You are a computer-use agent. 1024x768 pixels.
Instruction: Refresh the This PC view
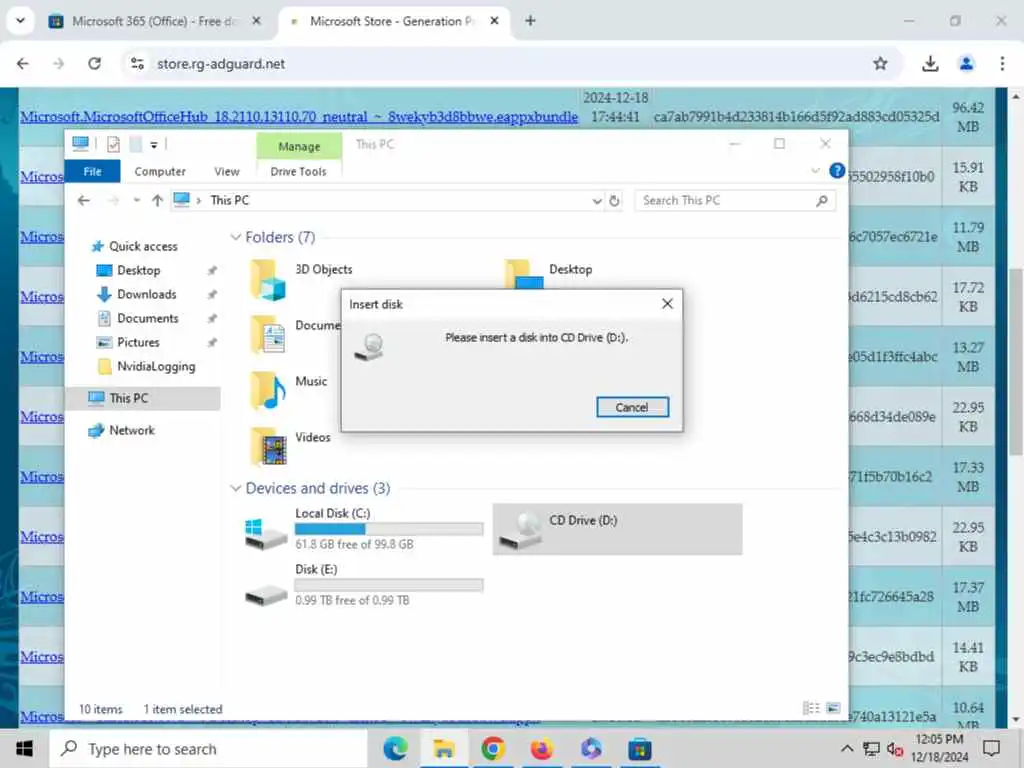click(615, 201)
